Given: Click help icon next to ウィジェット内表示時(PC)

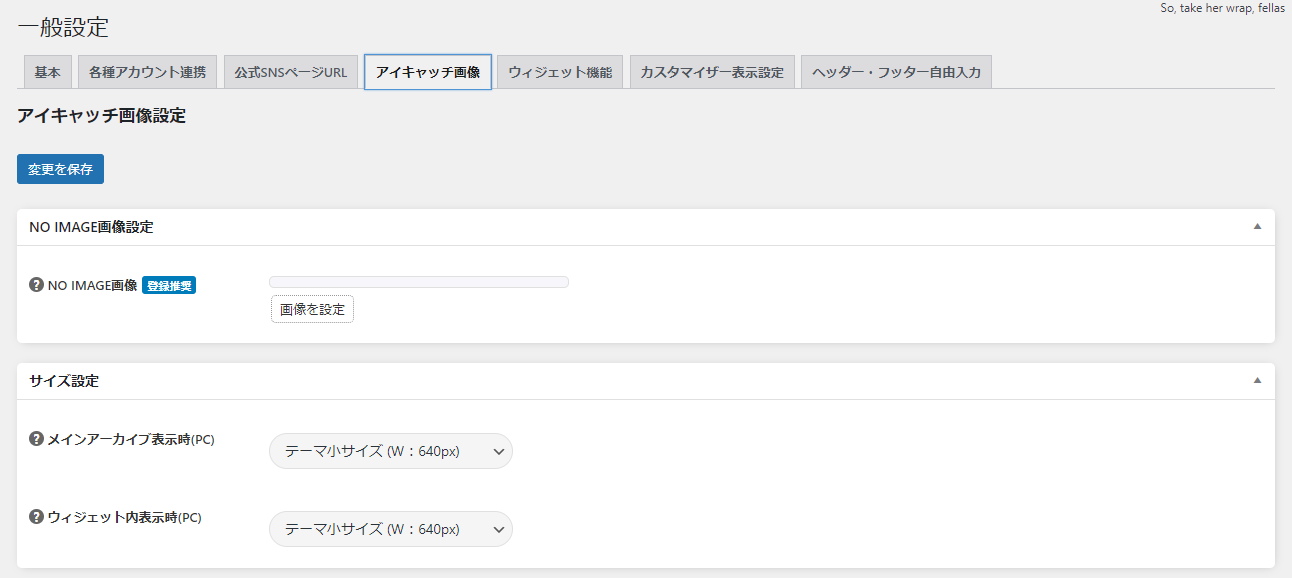Looking at the screenshot, I should (x=37, y=517).
